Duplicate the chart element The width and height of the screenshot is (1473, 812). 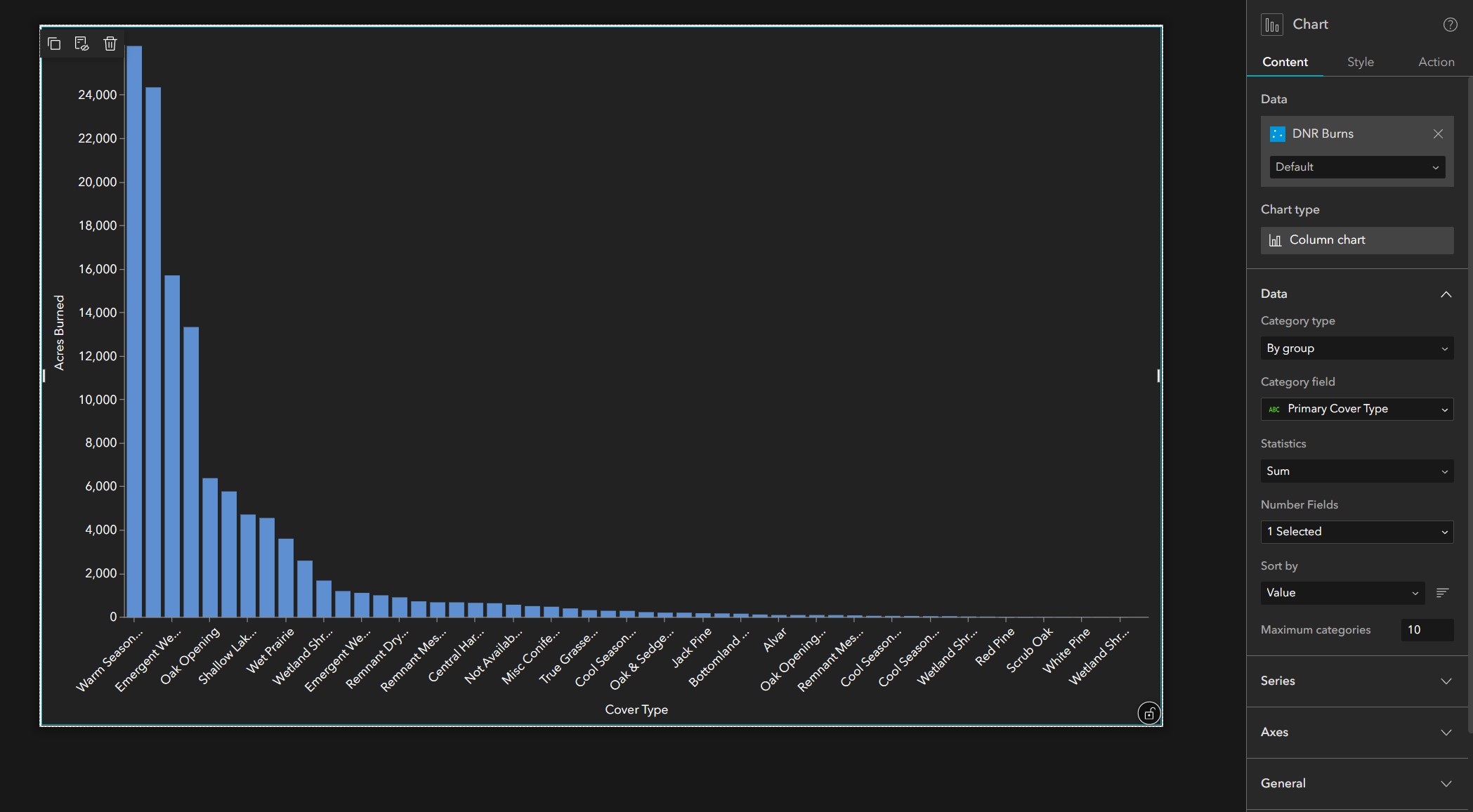click(54, 44)
